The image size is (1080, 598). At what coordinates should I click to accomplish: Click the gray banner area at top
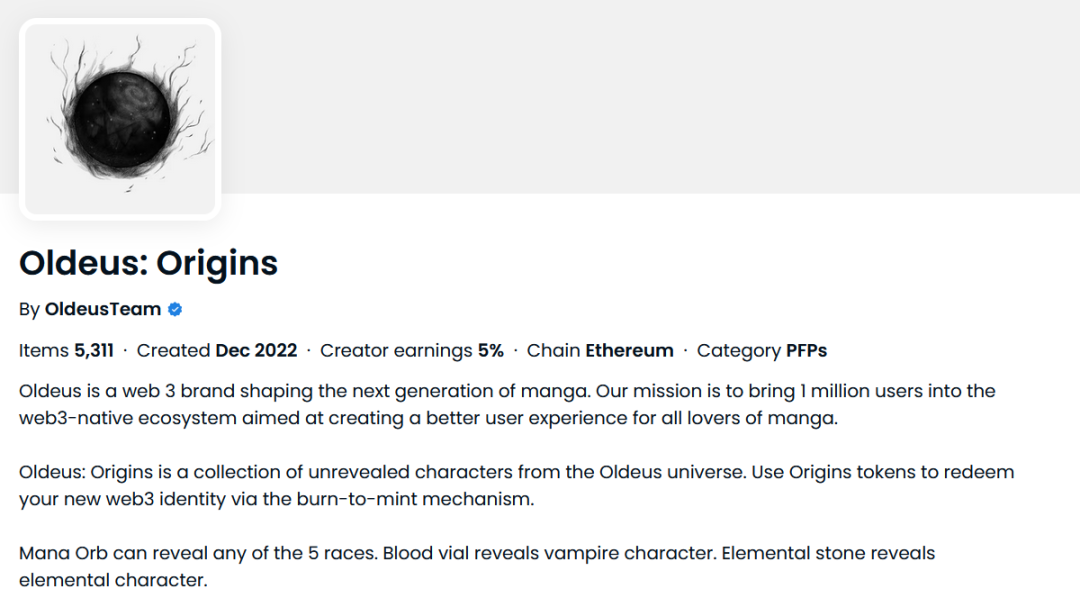pyautogui.click(x=650, y=95)
